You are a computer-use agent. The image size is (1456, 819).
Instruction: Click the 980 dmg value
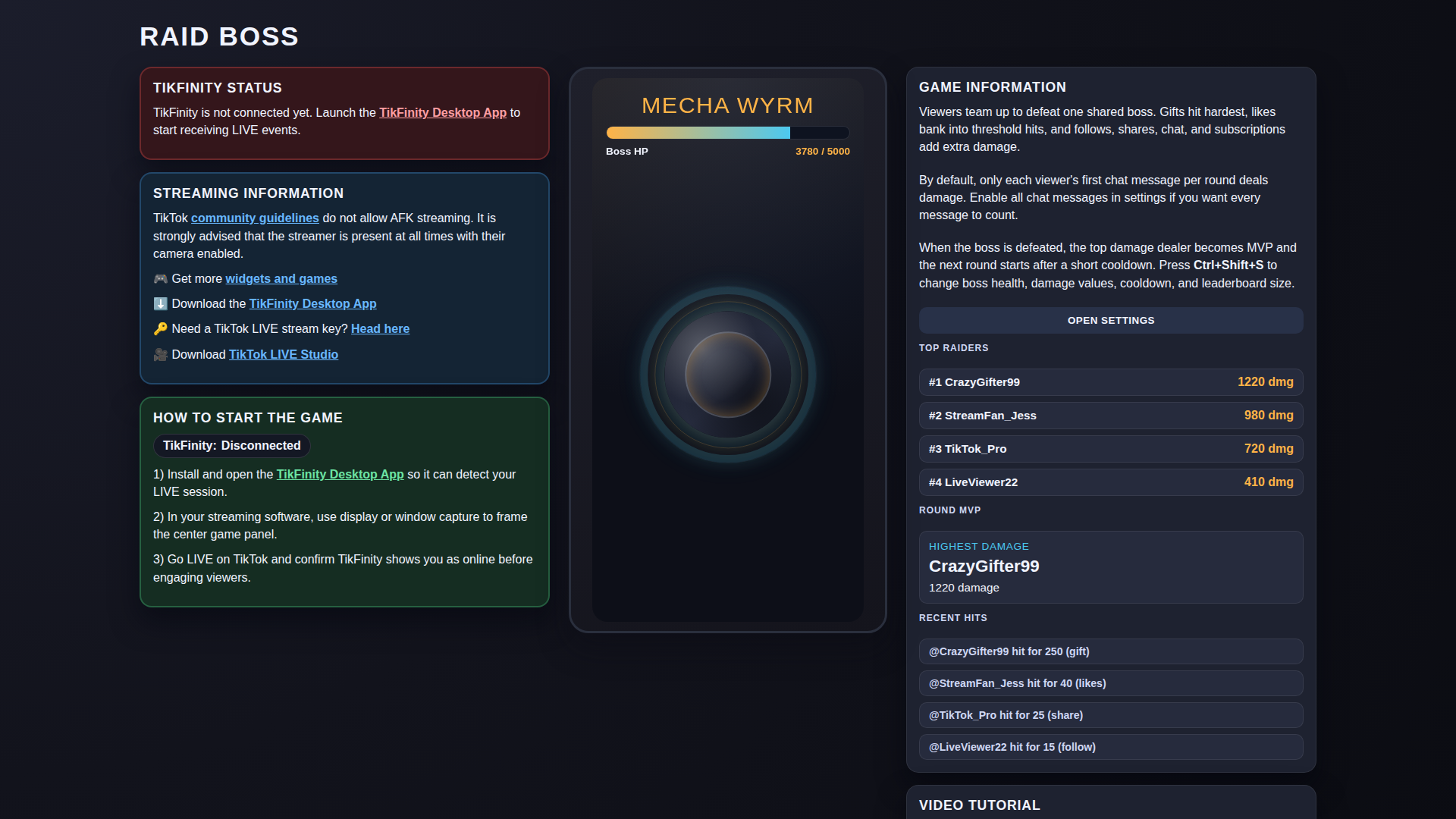coord(1268,416)
